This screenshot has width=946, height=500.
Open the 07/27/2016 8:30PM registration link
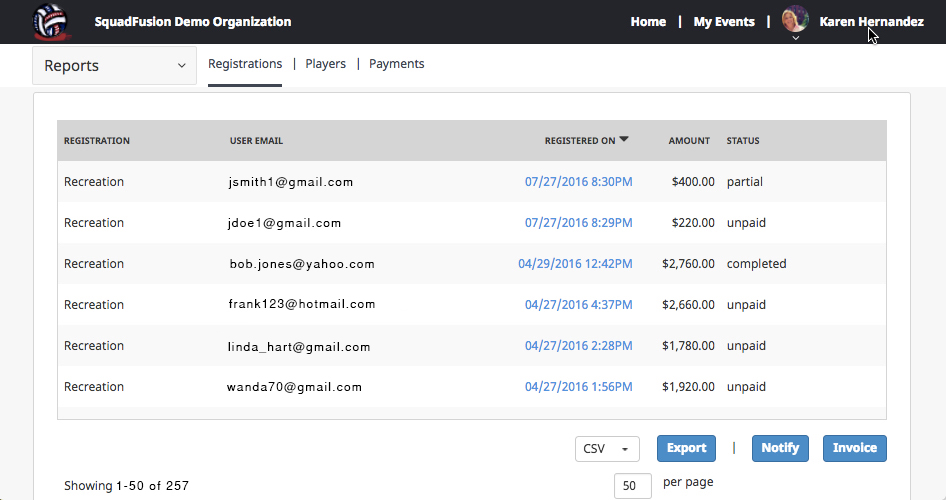[578, 182]
